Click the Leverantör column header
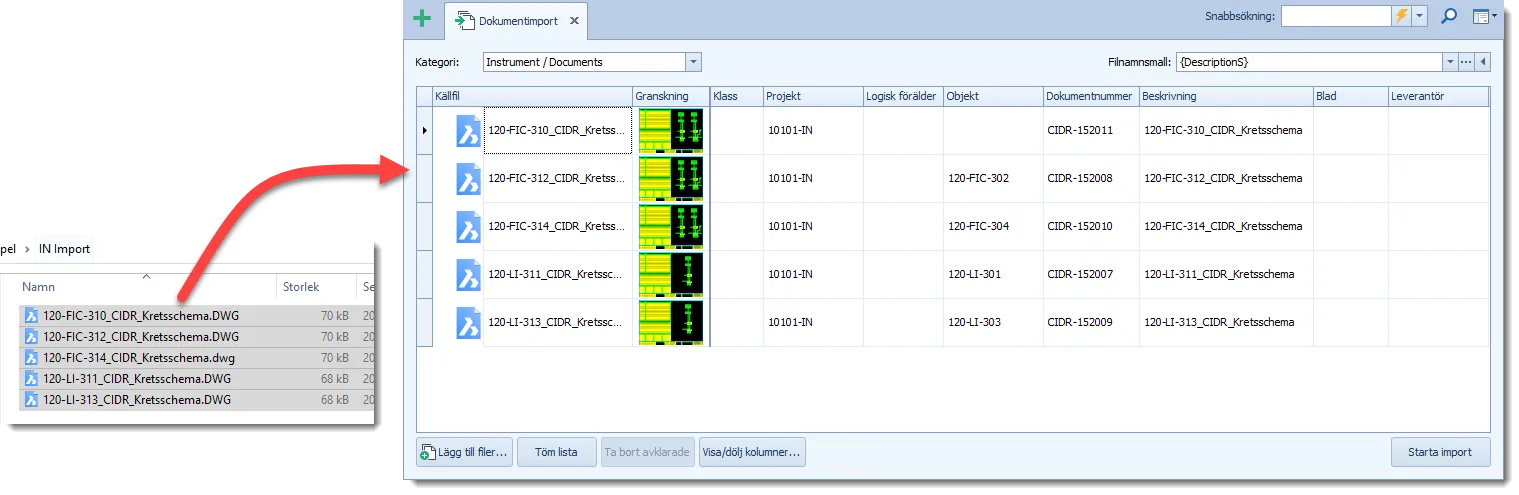Viewport: 1519px width, 495px height. (1438, 96)
